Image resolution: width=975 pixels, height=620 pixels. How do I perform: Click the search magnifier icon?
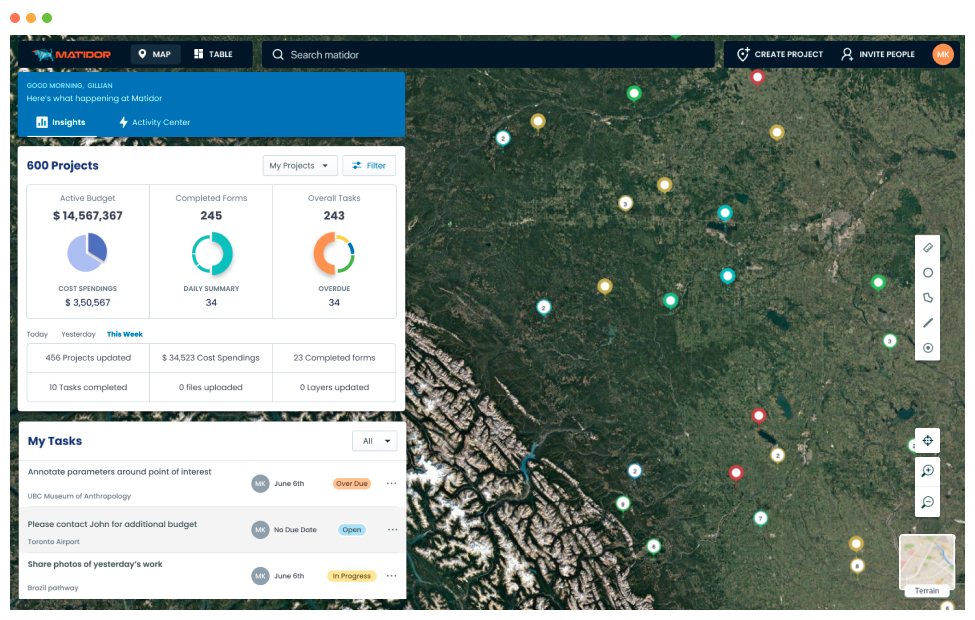pos(278,55)
